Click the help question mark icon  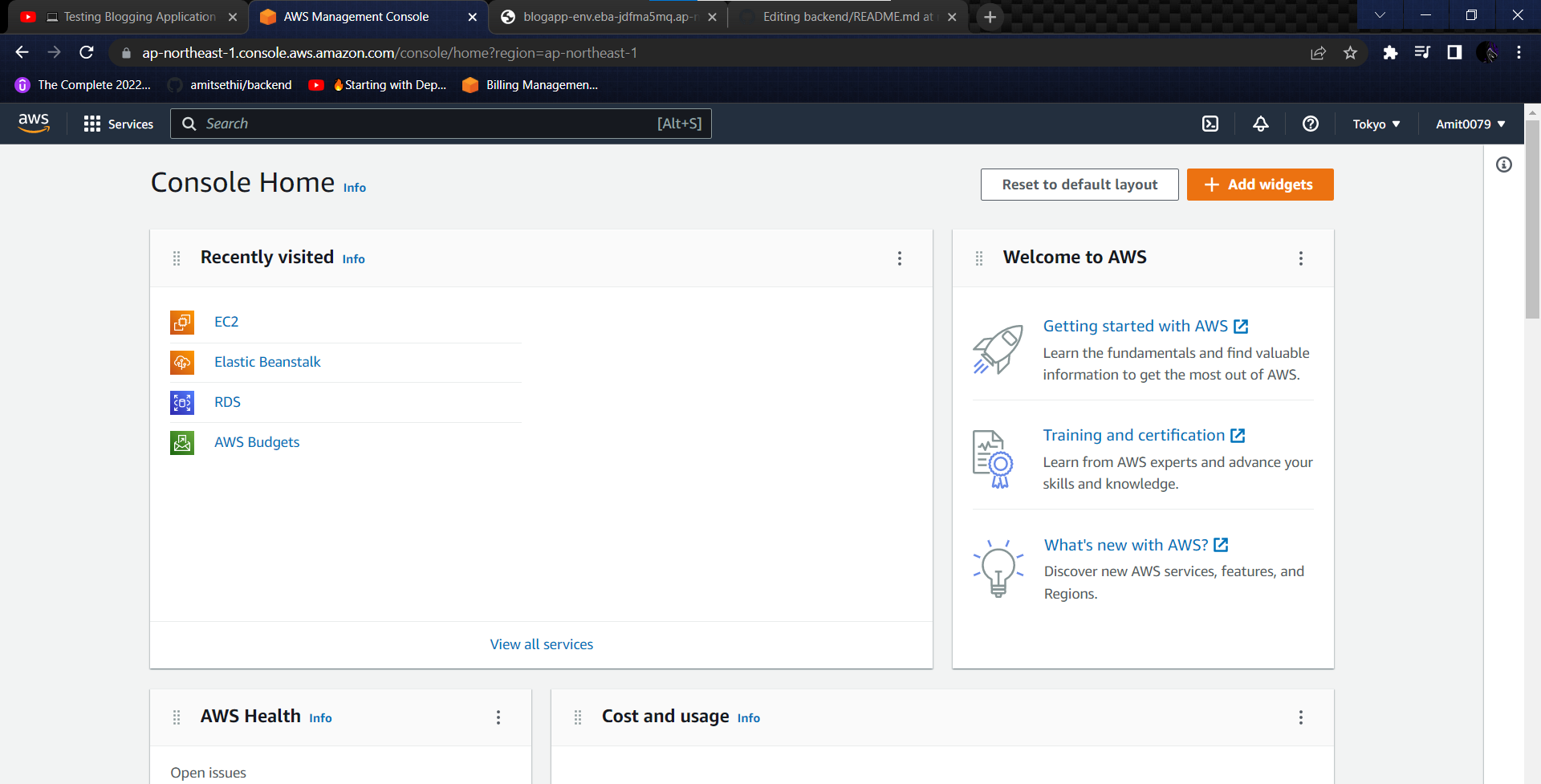[1310, 124]
